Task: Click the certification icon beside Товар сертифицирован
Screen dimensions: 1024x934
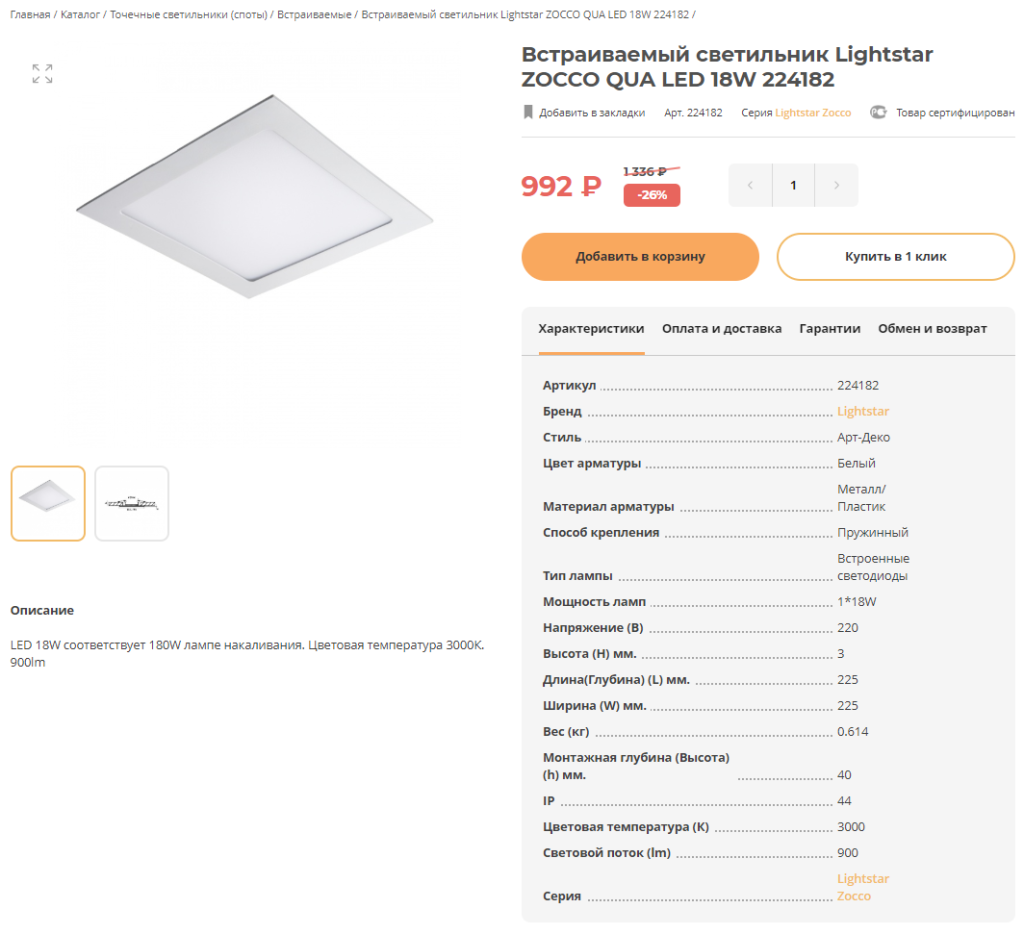Action: [x=878, y=112]
